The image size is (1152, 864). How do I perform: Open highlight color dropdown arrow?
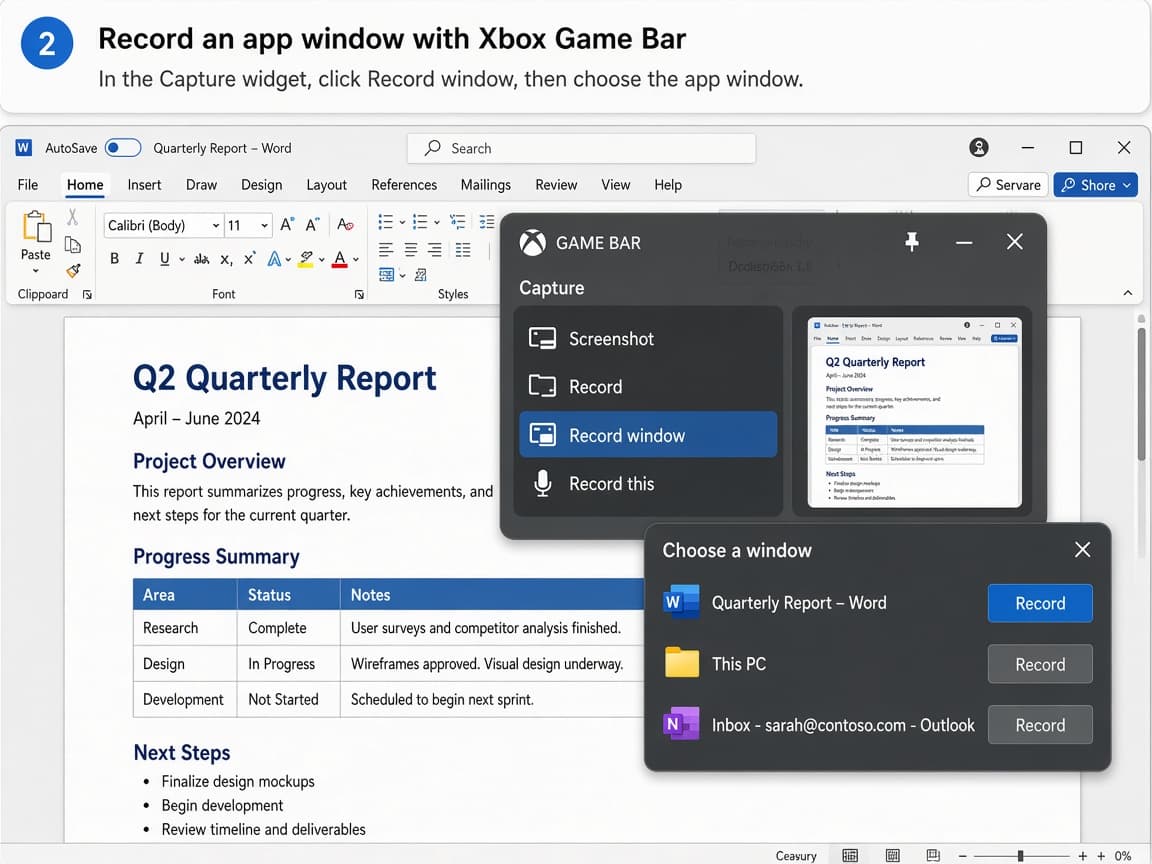point(322,259)
